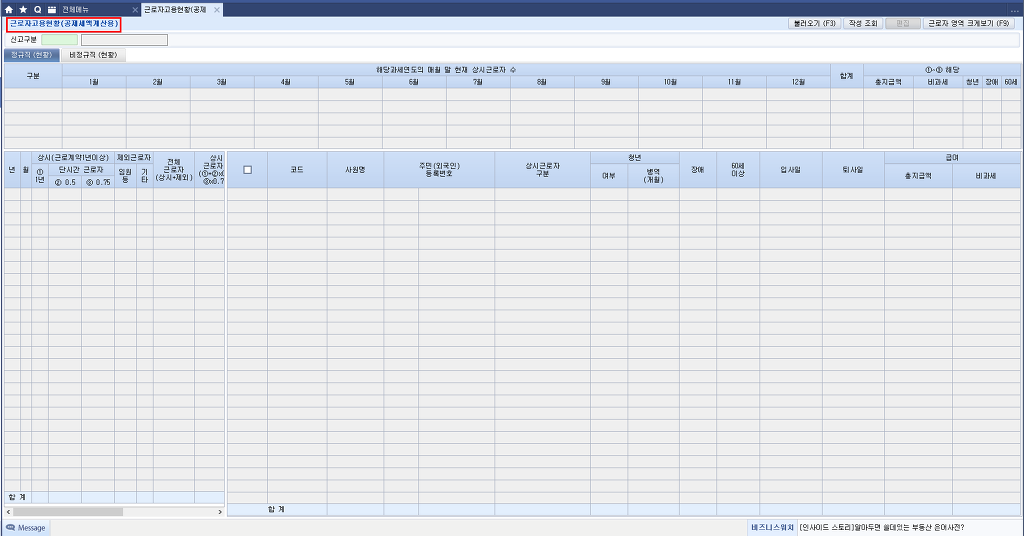Click the window list icon beside search

[x=52, y=10]
